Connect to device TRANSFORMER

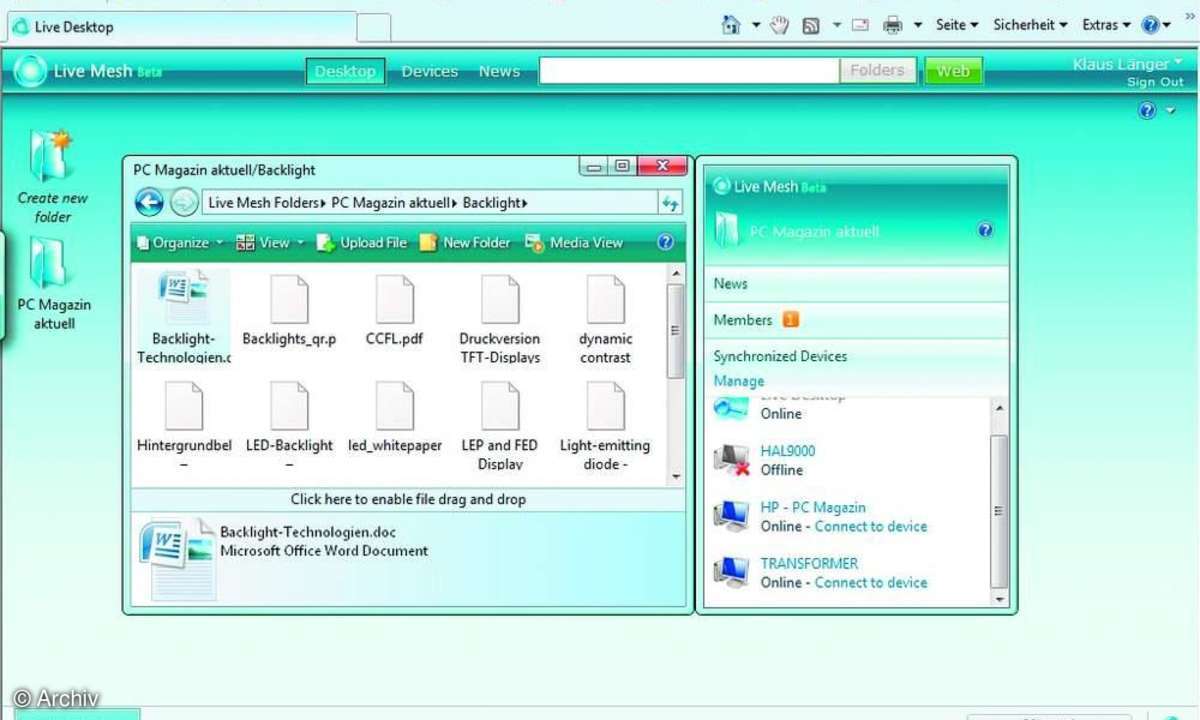[x=871, y=582]
